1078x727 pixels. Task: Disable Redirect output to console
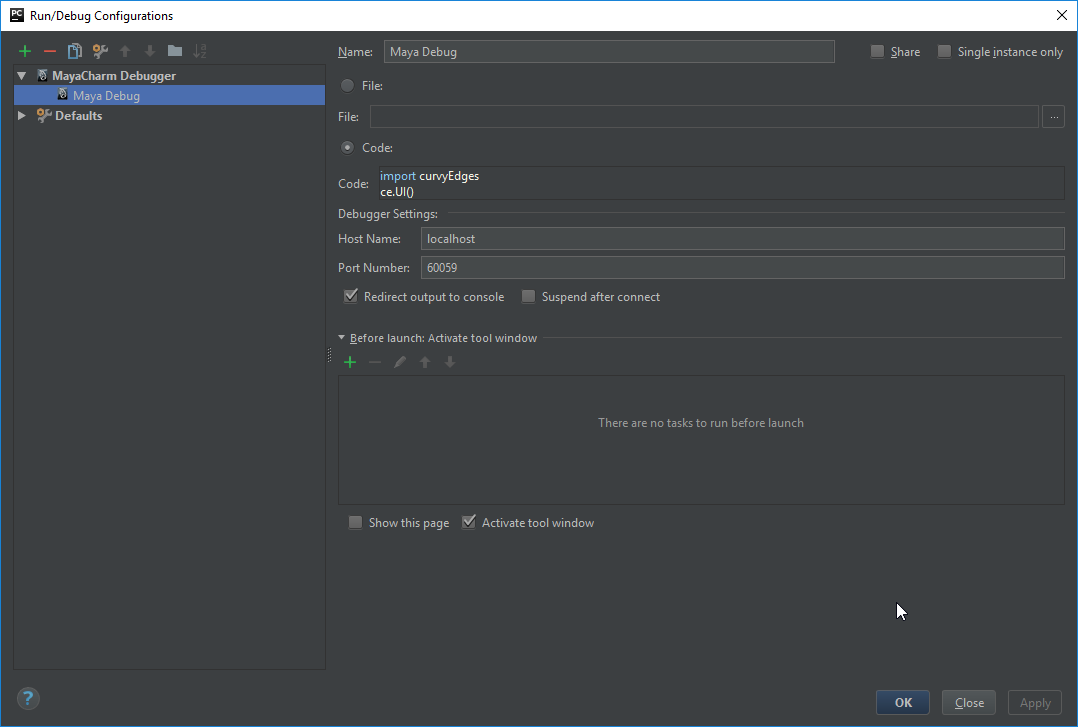(351, 296)
